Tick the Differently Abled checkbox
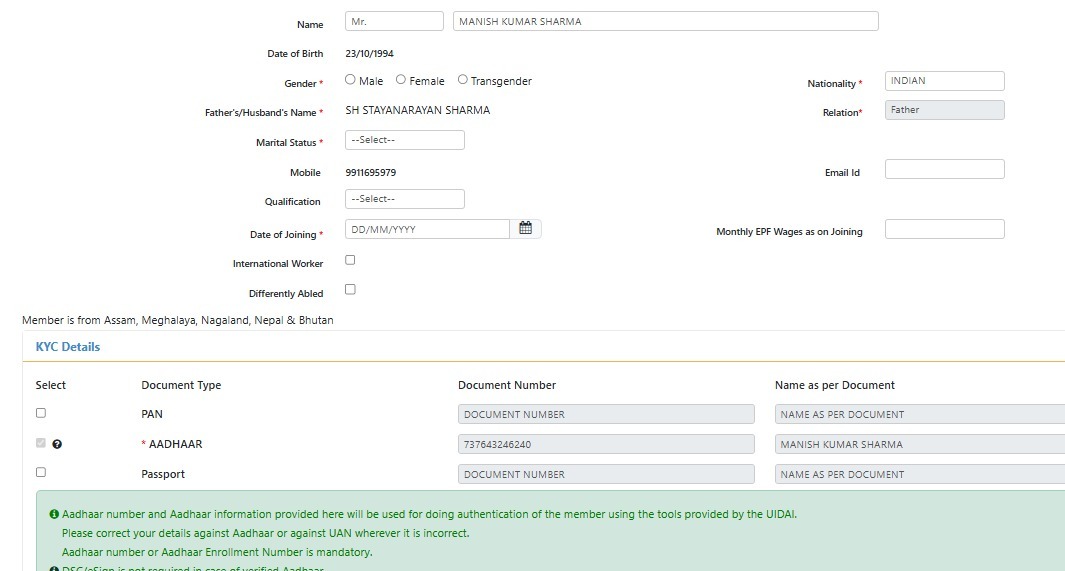Image resolution: width=1065 pixels, height=571 pixels. [350, 289]
